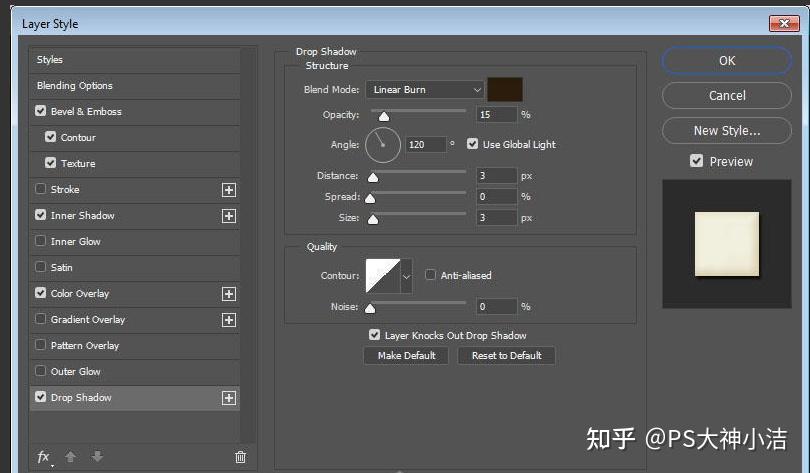Enable the Outer Glow checkbox

point(40,370)
